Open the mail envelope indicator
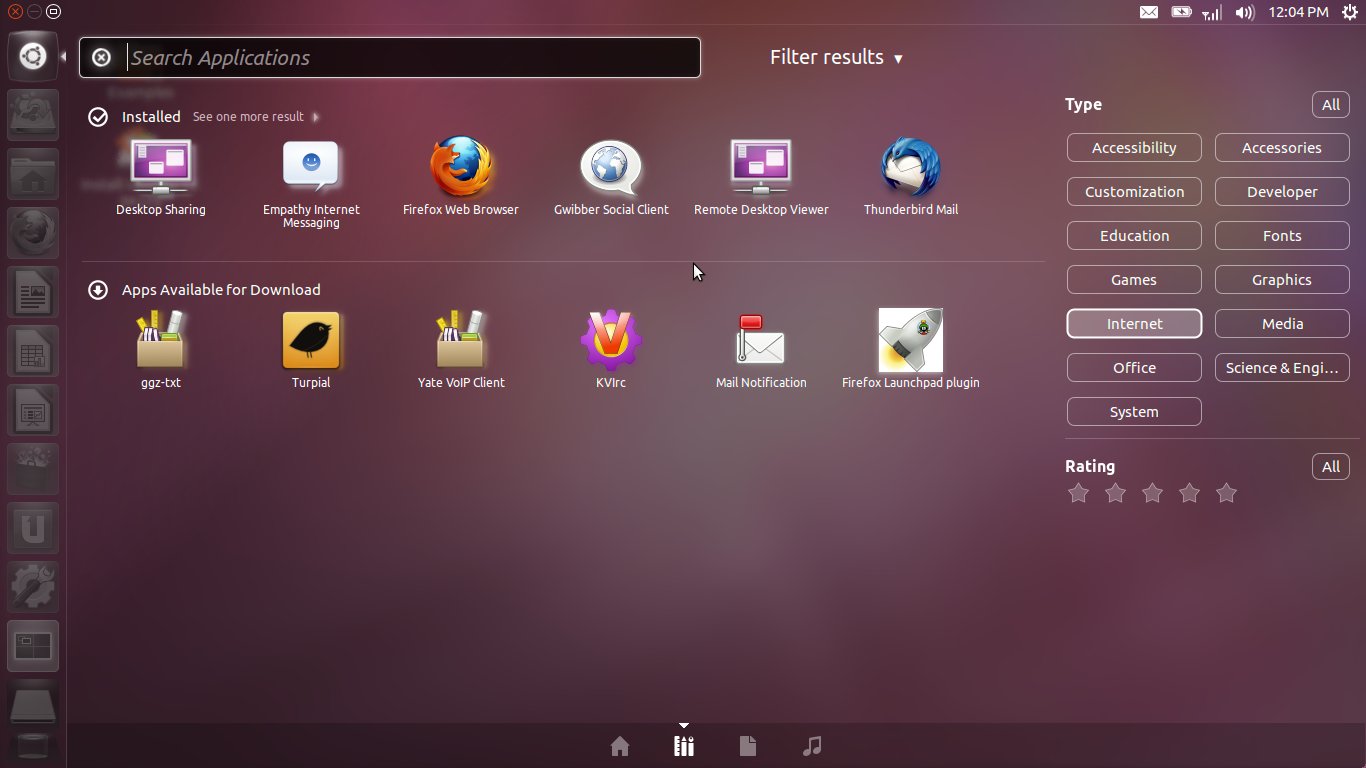The image size is (1366, 768). coord(1149,12)
